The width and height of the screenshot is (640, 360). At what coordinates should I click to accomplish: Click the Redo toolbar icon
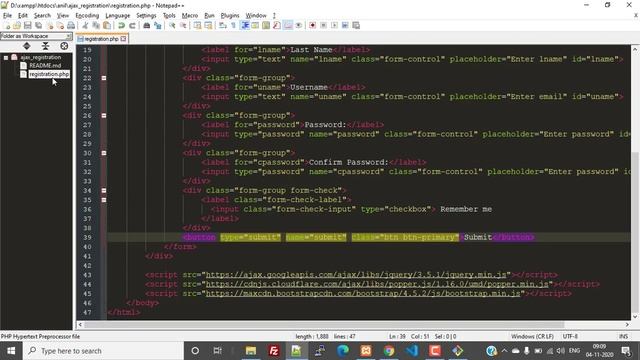tap(132, 25)
